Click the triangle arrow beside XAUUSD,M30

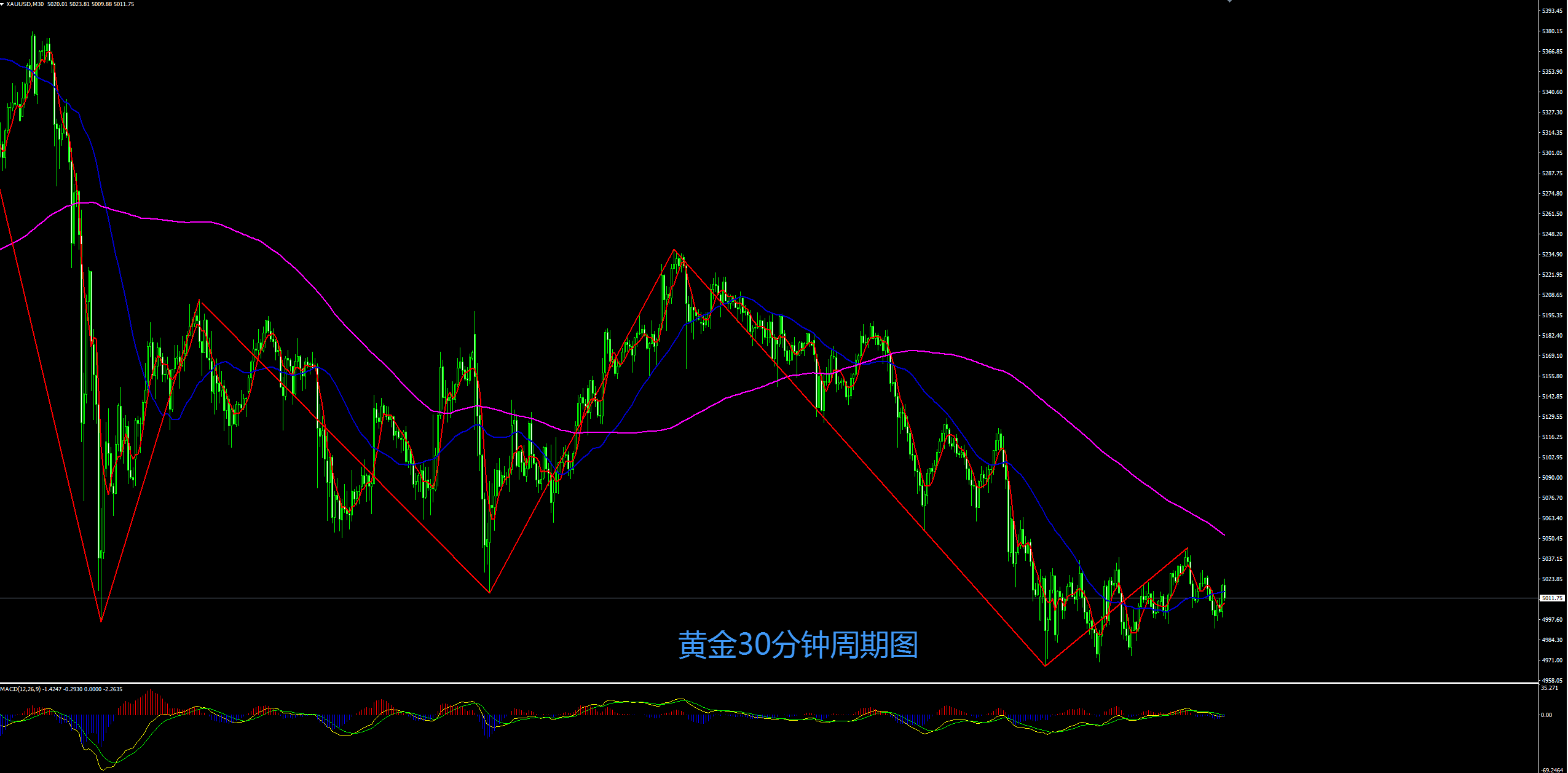pyautogui.click(x=2, y=4)
